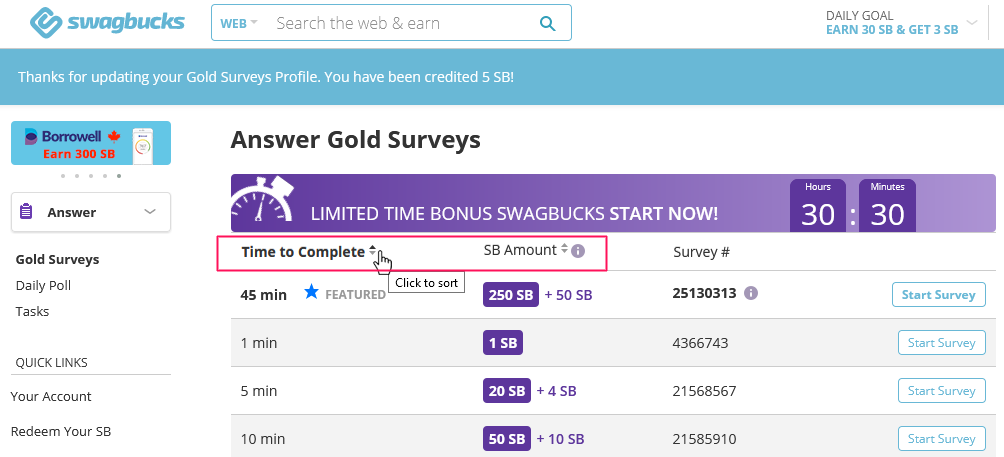Click the QUICK LINKS heading
This screenshot has height=457, width=1004.
click(x=51, y=363)
